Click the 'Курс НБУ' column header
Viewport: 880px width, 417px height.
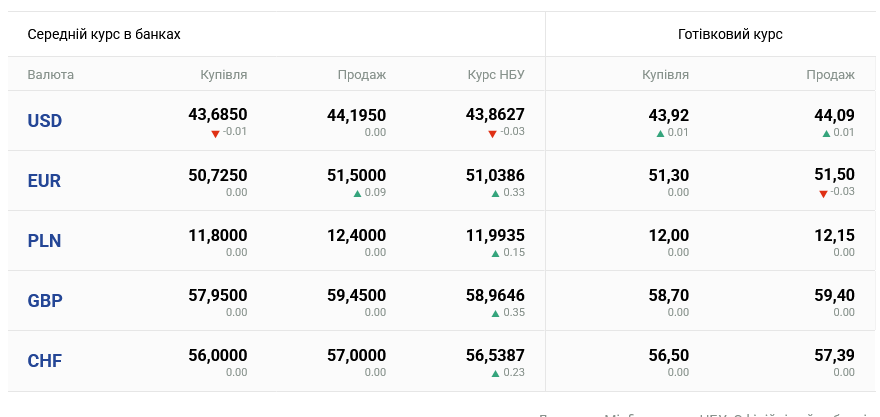pyautogui.click(x=496, y=74)
